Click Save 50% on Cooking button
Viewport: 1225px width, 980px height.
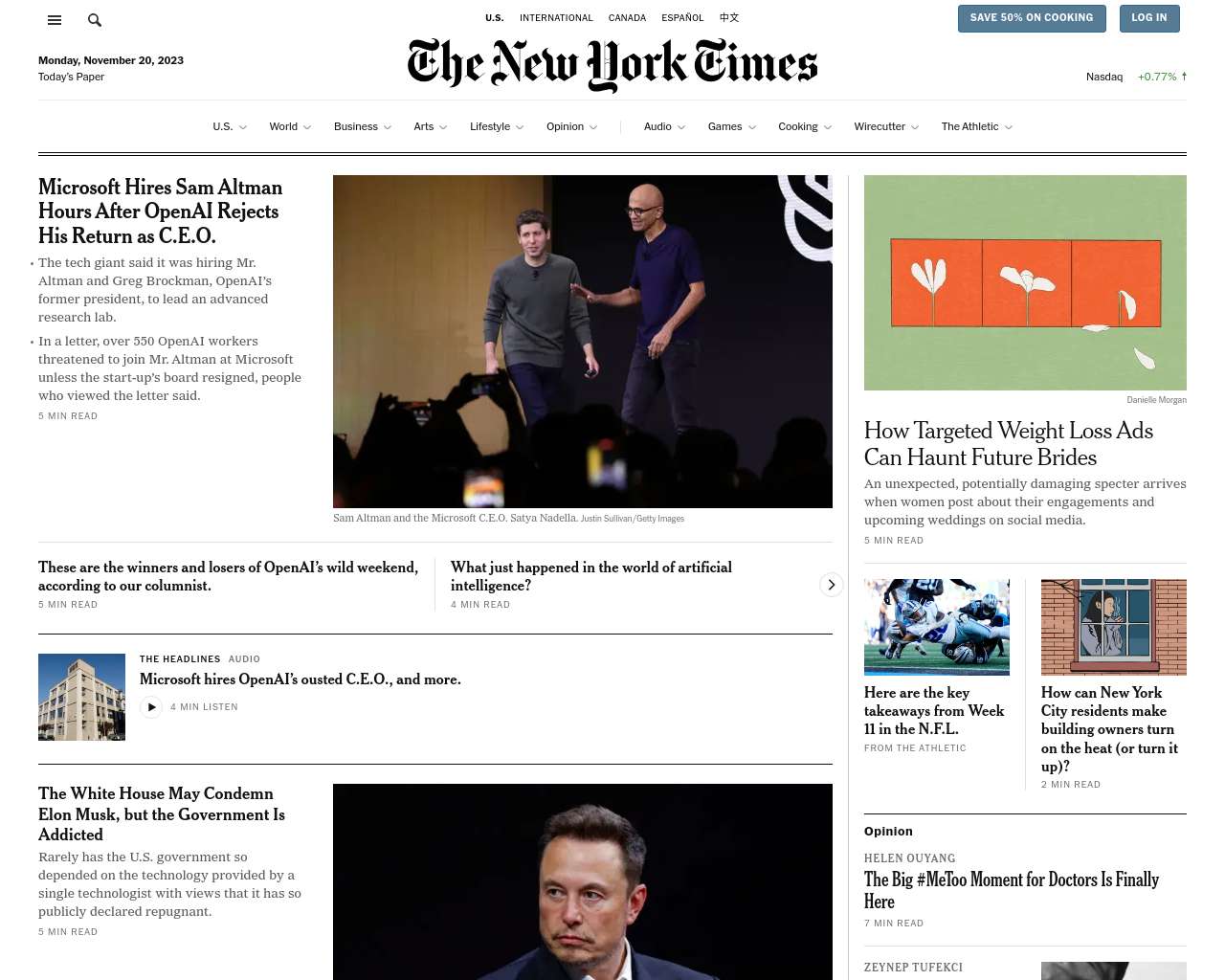[x=1032, y=18]
